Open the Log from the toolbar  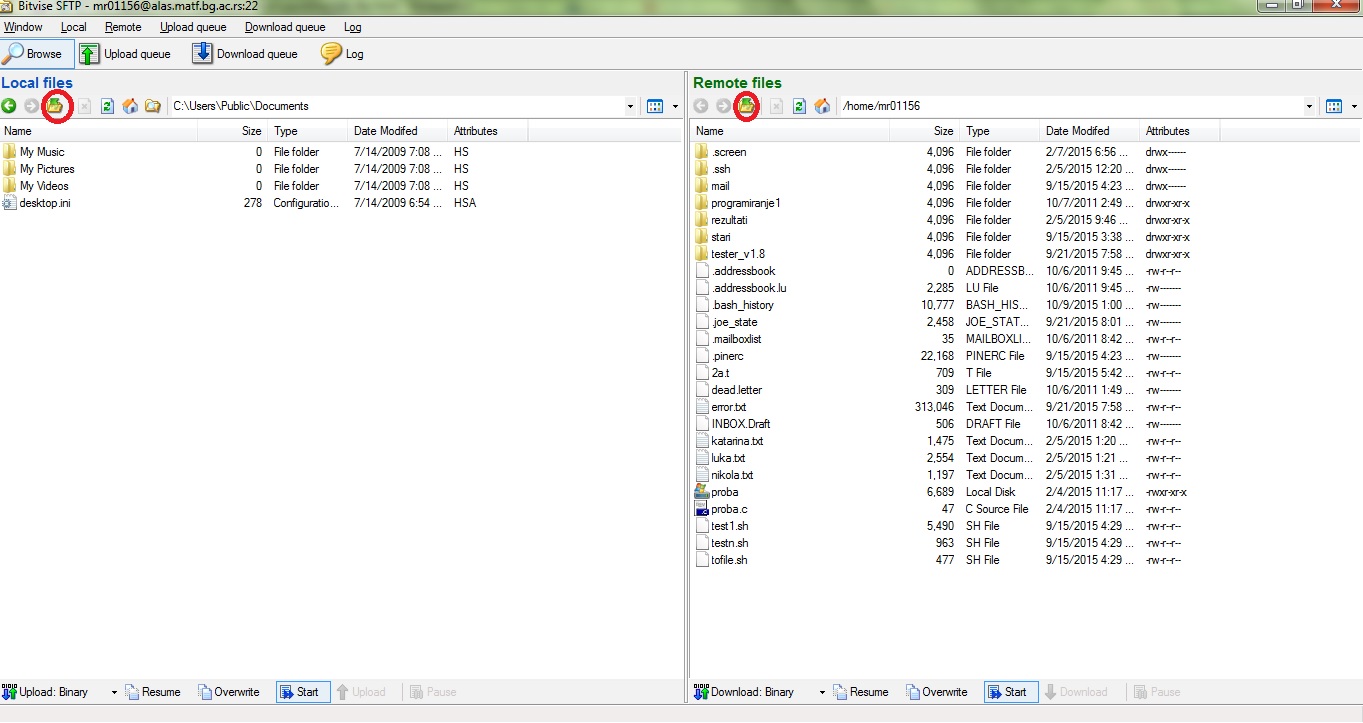tap(343, 54)
